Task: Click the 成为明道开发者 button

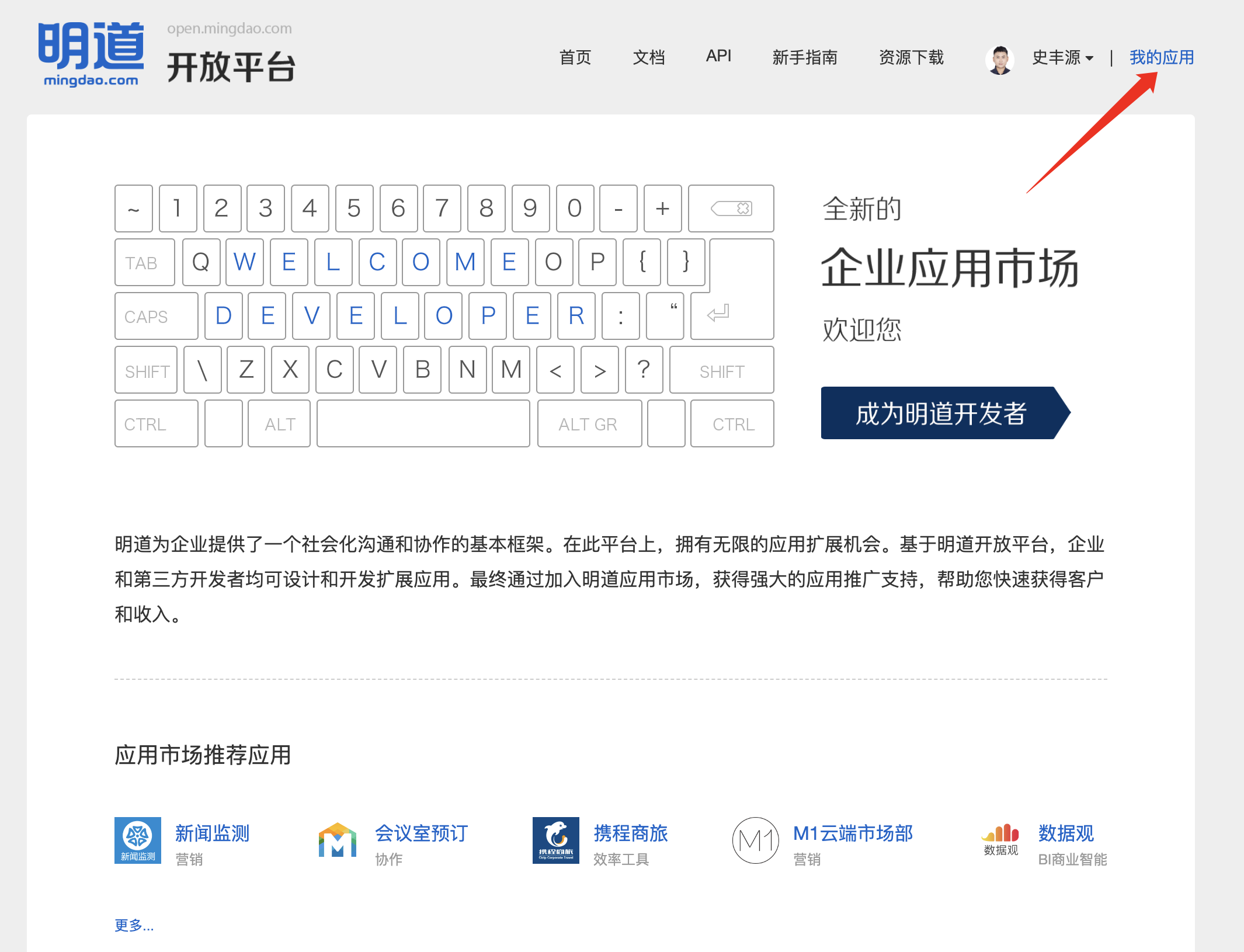Action: coord(941,413)
